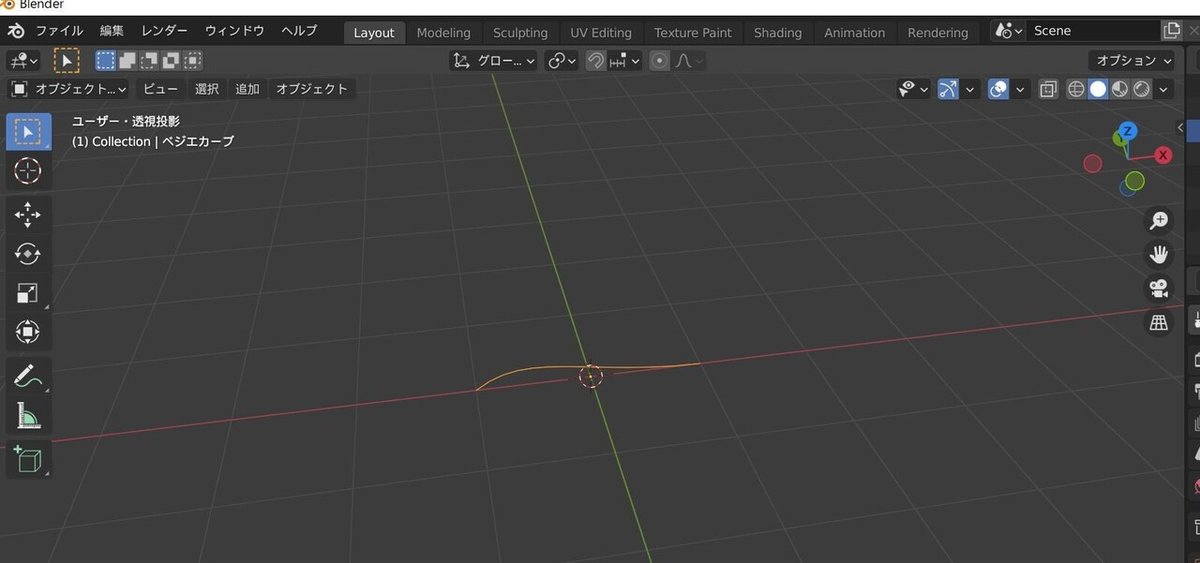This screenshot has height=563, width=1200.
Task: Choose the Rotate tool
Action: (x=28, y=254)
